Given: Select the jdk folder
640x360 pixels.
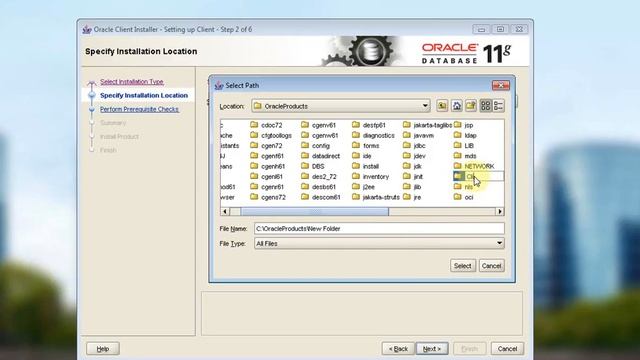Looking at the screenshot, I should click(412, 166).
